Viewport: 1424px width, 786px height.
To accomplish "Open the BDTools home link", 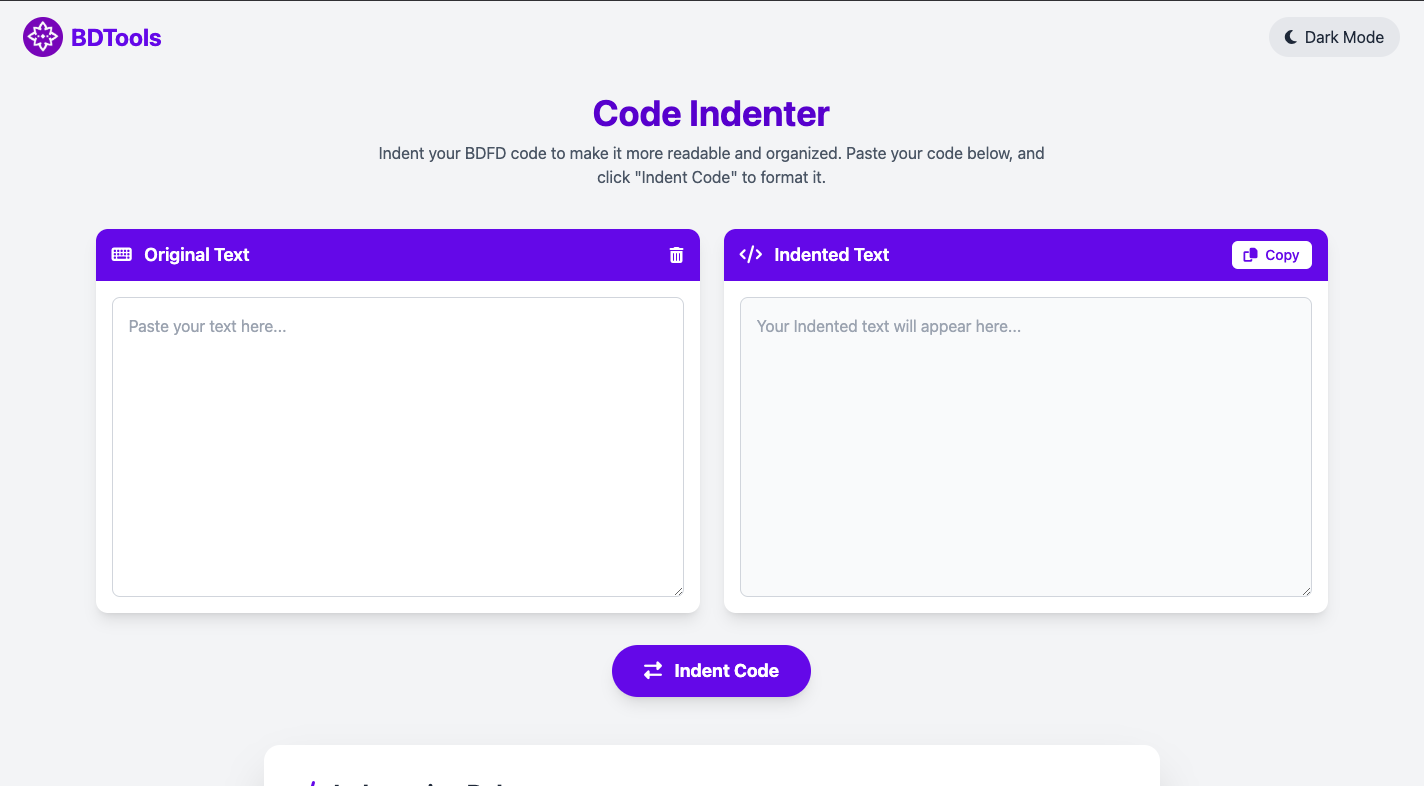I will (91, 36).
